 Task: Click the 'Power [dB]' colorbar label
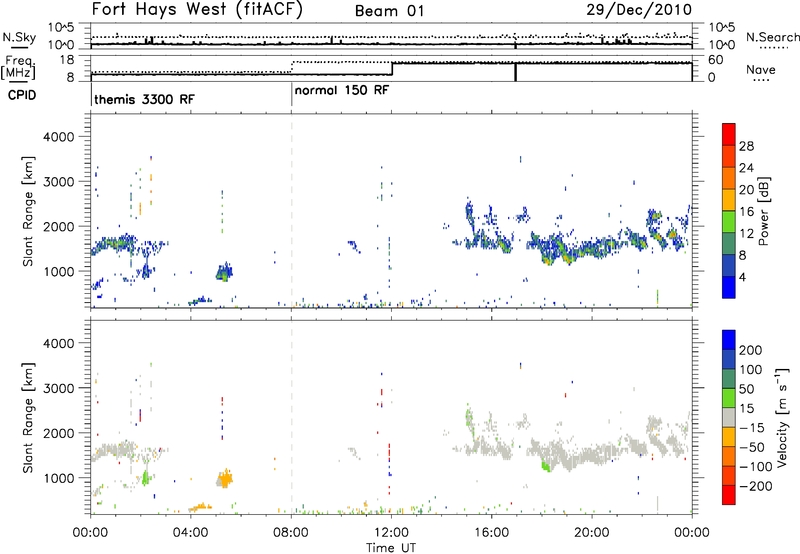tap(763, 211)
